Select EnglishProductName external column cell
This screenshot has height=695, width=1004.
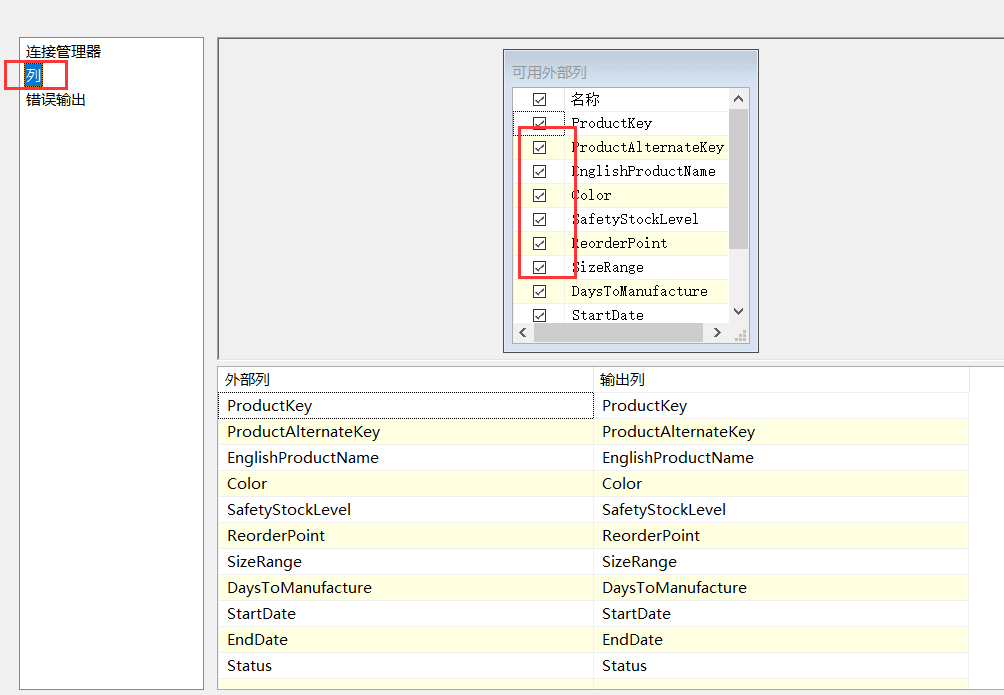(406, 457)
